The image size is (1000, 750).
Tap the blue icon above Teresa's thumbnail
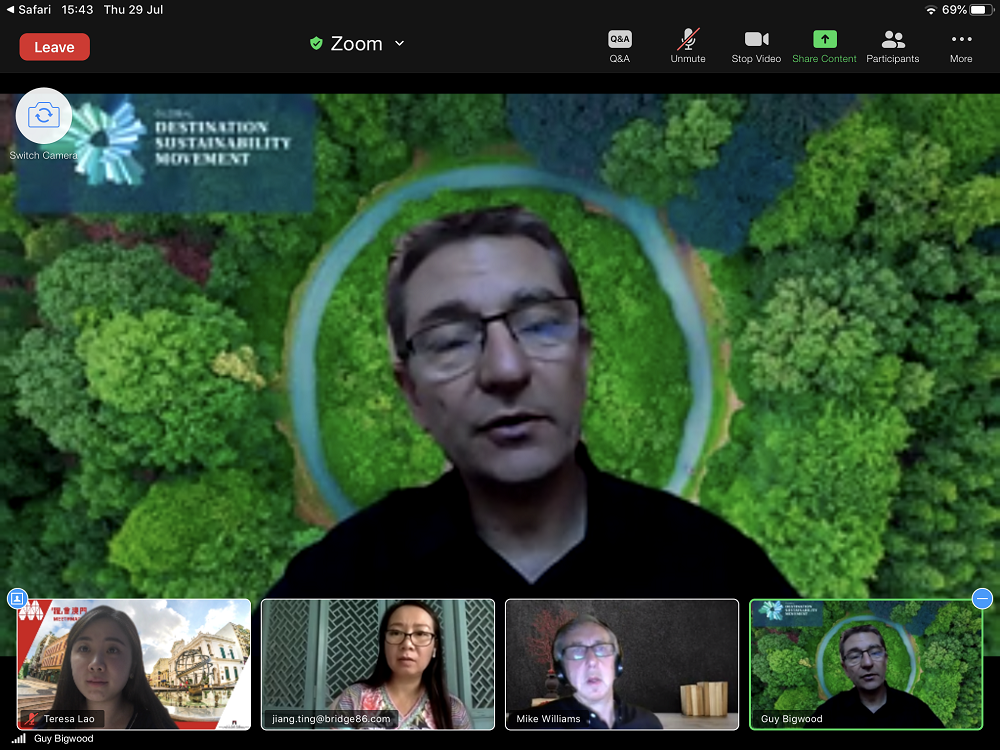tap(16, 598)
